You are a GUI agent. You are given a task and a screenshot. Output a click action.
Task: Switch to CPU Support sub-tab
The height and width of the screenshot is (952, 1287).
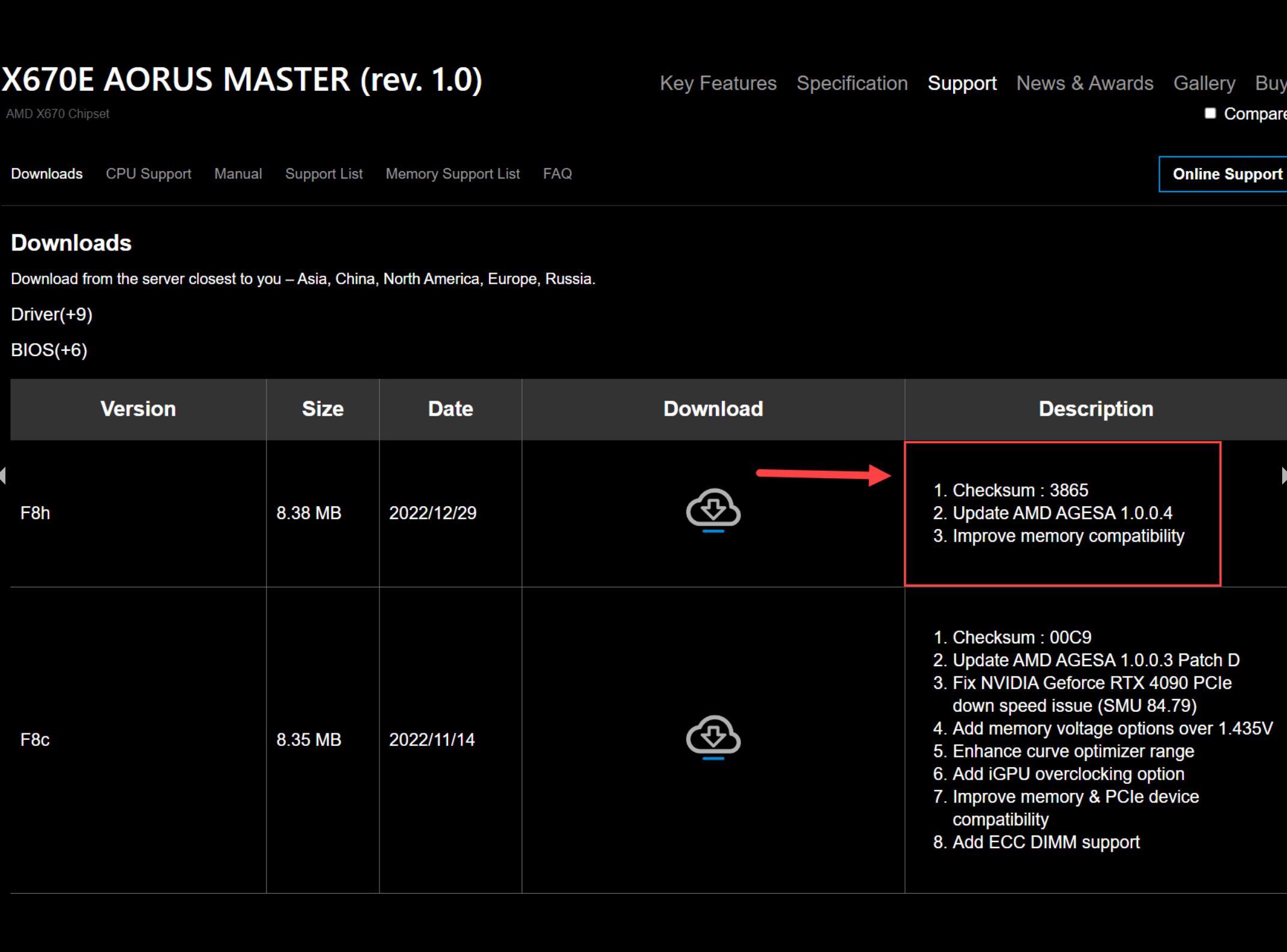click(148, 174)
